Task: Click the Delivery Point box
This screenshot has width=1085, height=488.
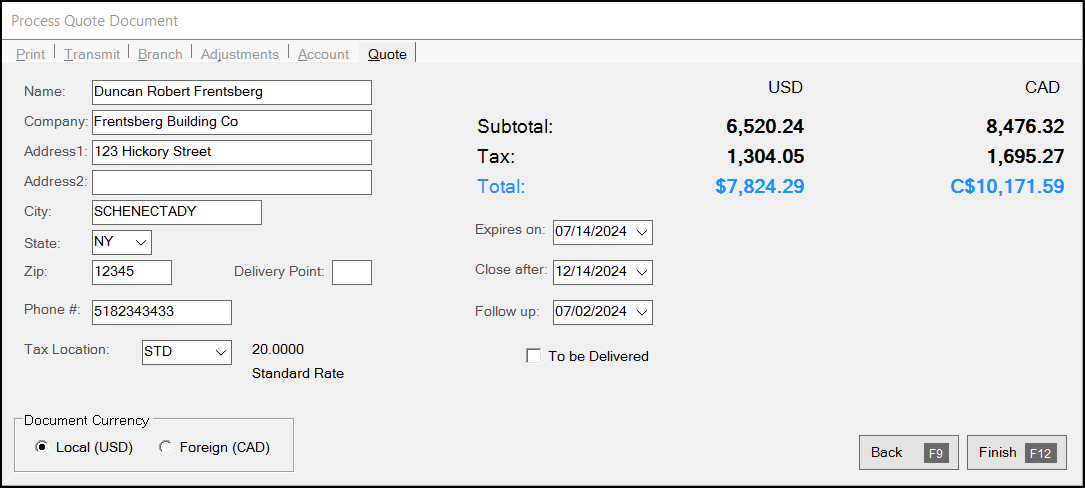Action: click(351, 272)
